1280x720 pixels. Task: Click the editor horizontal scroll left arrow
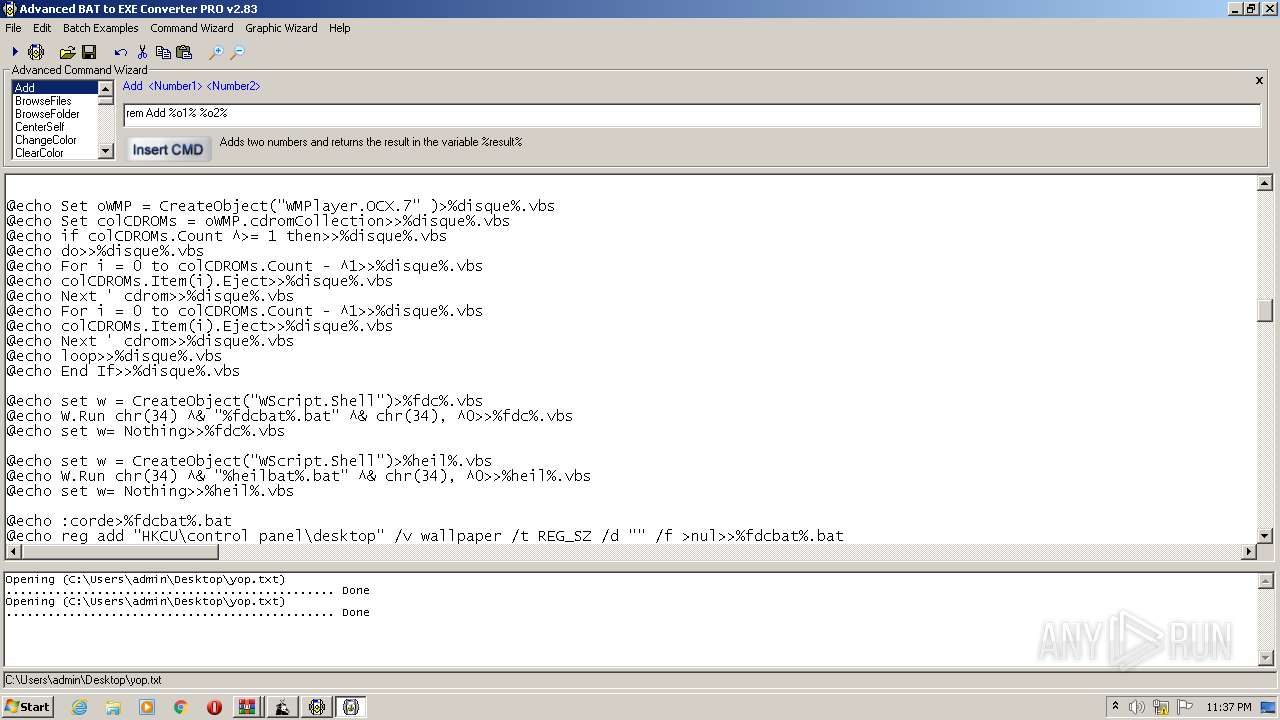pos(12,551)
